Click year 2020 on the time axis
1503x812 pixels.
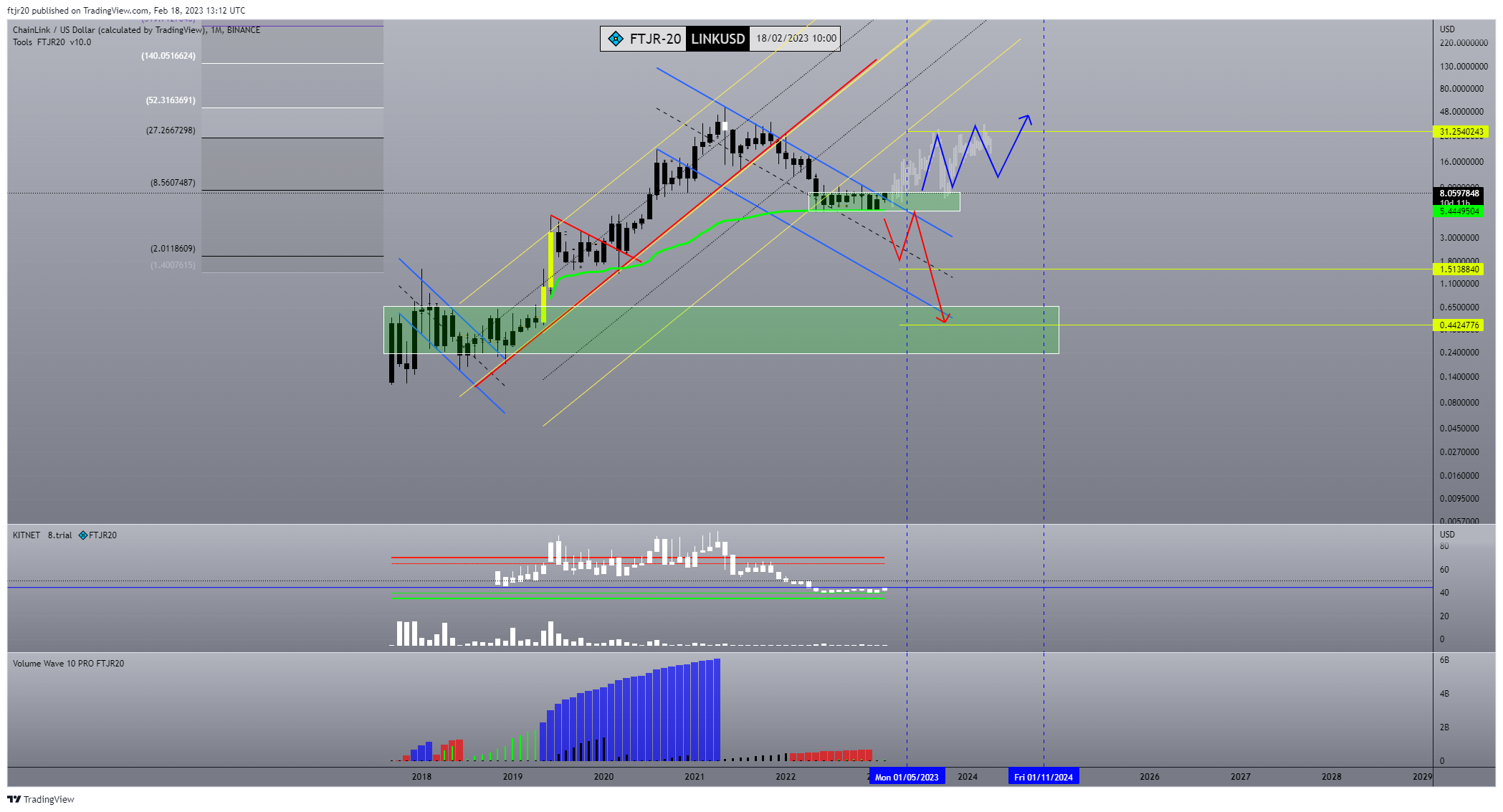click(x=603, y=777)
